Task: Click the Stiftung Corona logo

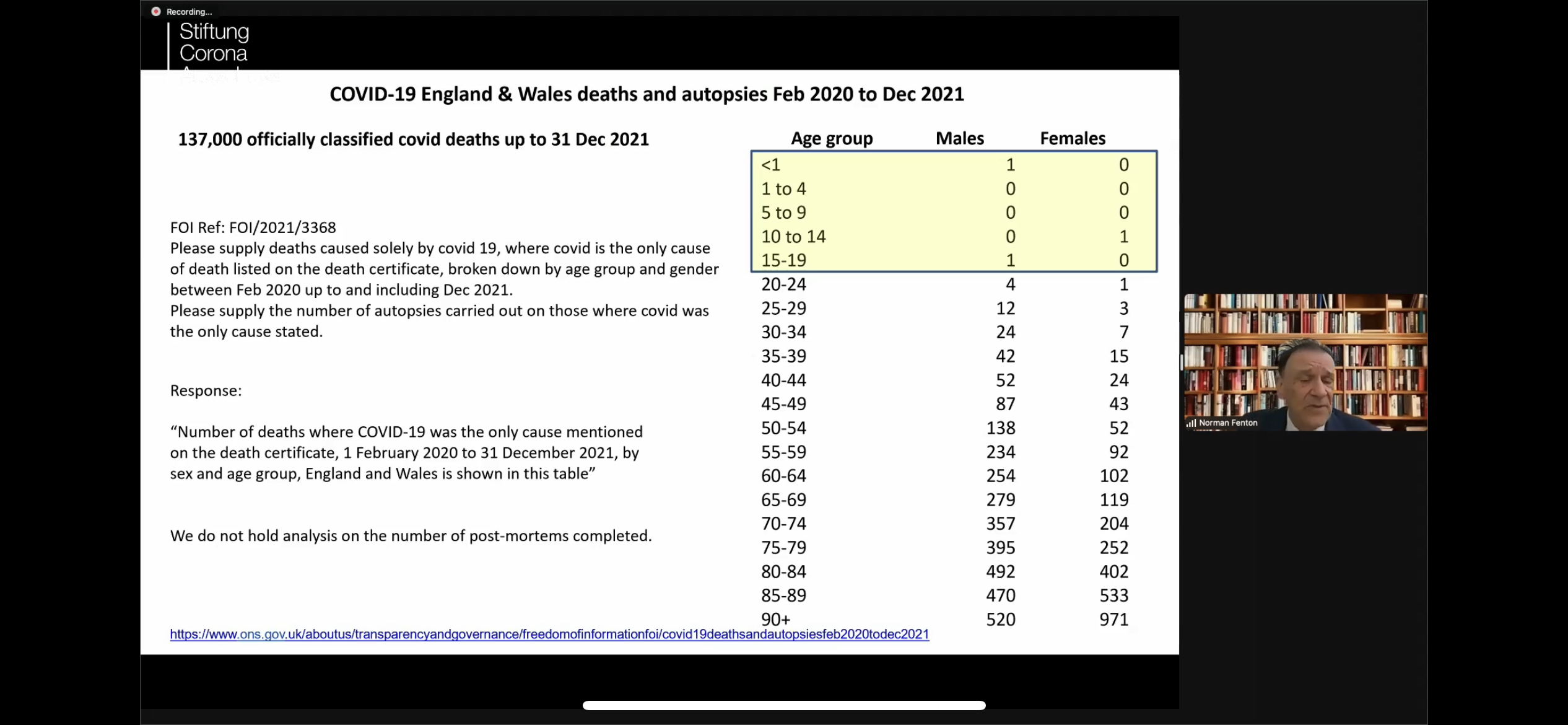Action: coord(213,43)
